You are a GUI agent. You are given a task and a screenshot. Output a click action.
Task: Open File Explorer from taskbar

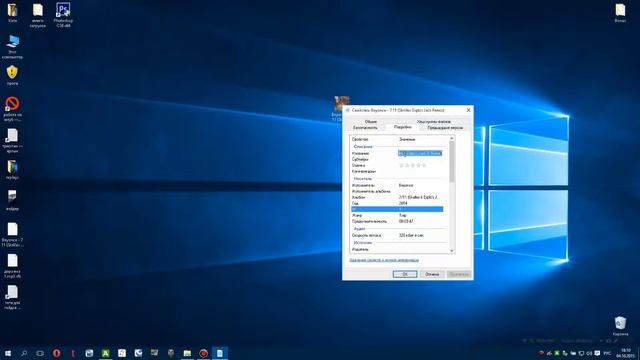[187, 353]
